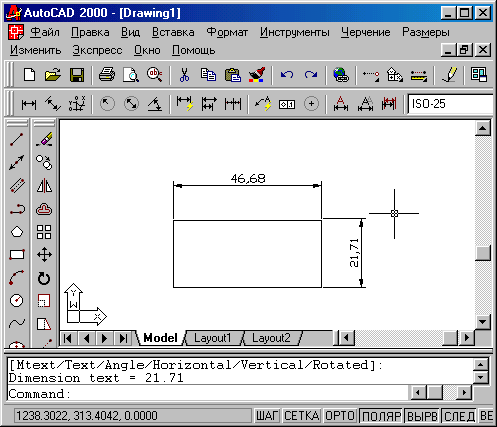Select the Center Mark tool

pyautogui.click(x=311, y=104)
